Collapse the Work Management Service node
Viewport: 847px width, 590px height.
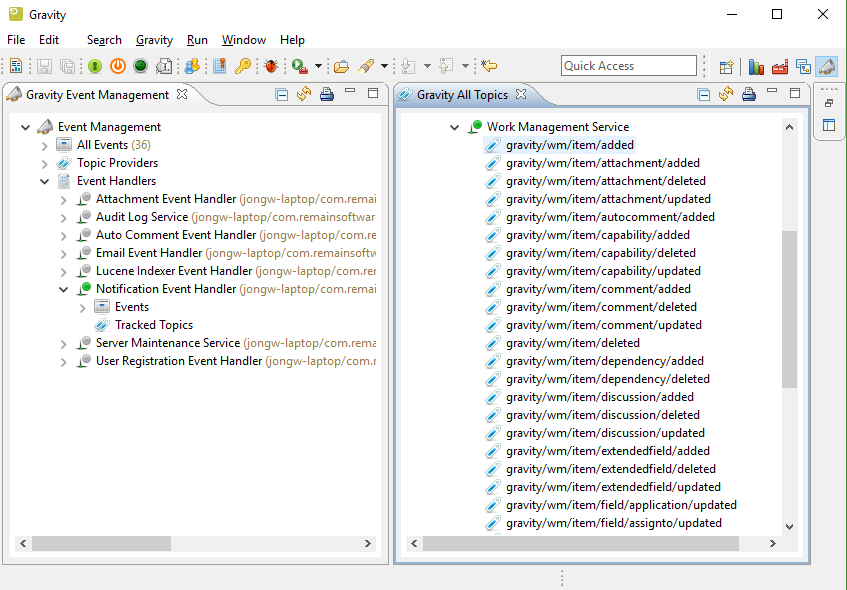[x=455, y=127]
